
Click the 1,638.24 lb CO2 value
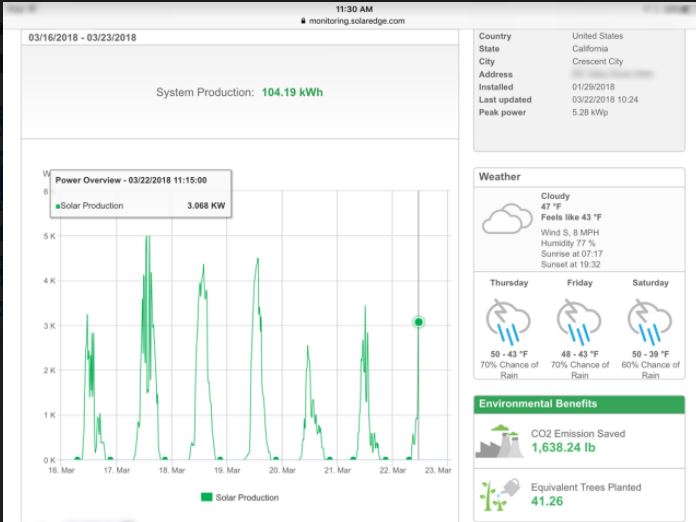pyautogui.click(x=565, y=450)
